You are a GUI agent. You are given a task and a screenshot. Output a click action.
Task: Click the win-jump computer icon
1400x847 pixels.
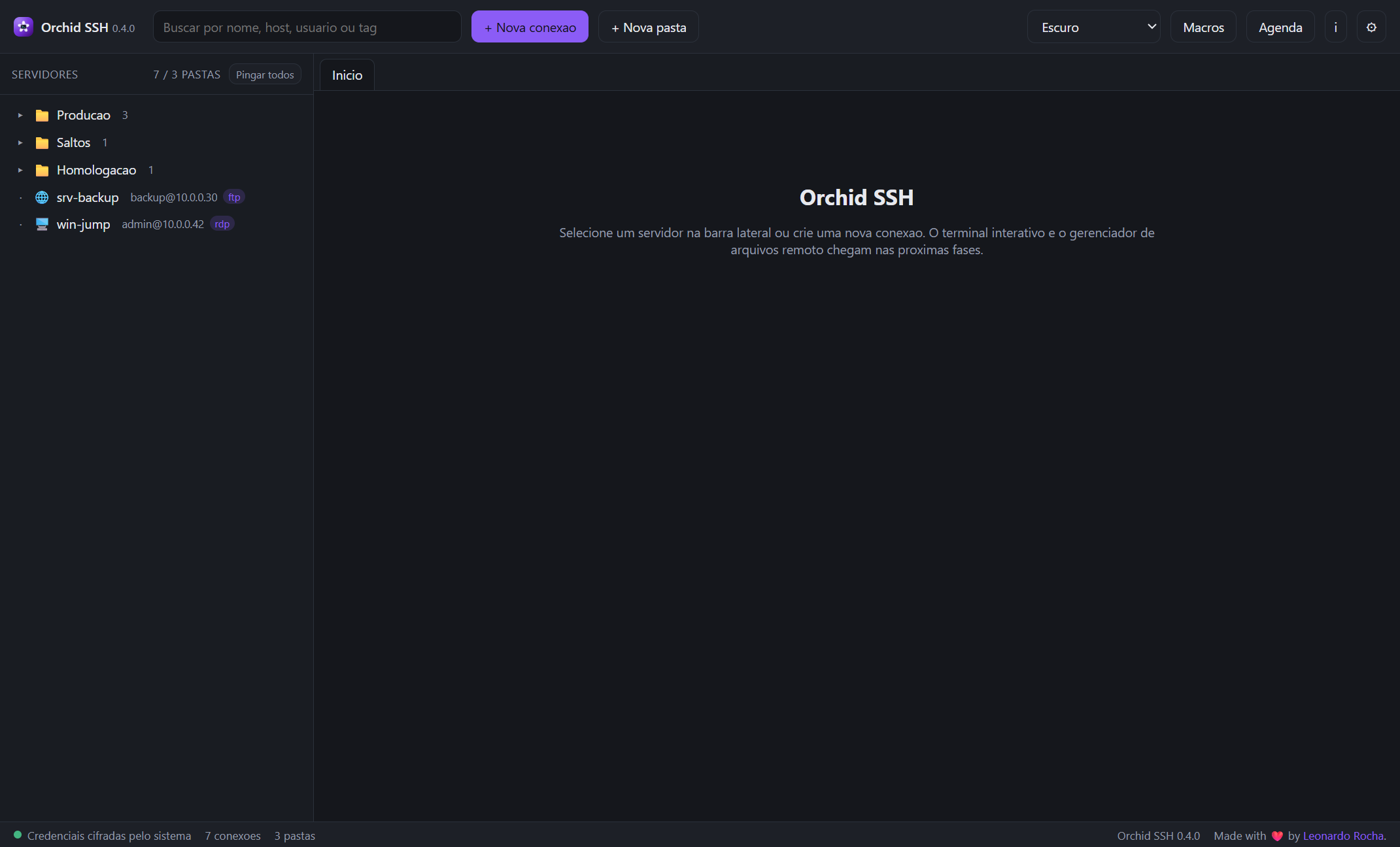pyautogui.click(x=42, y=224)
